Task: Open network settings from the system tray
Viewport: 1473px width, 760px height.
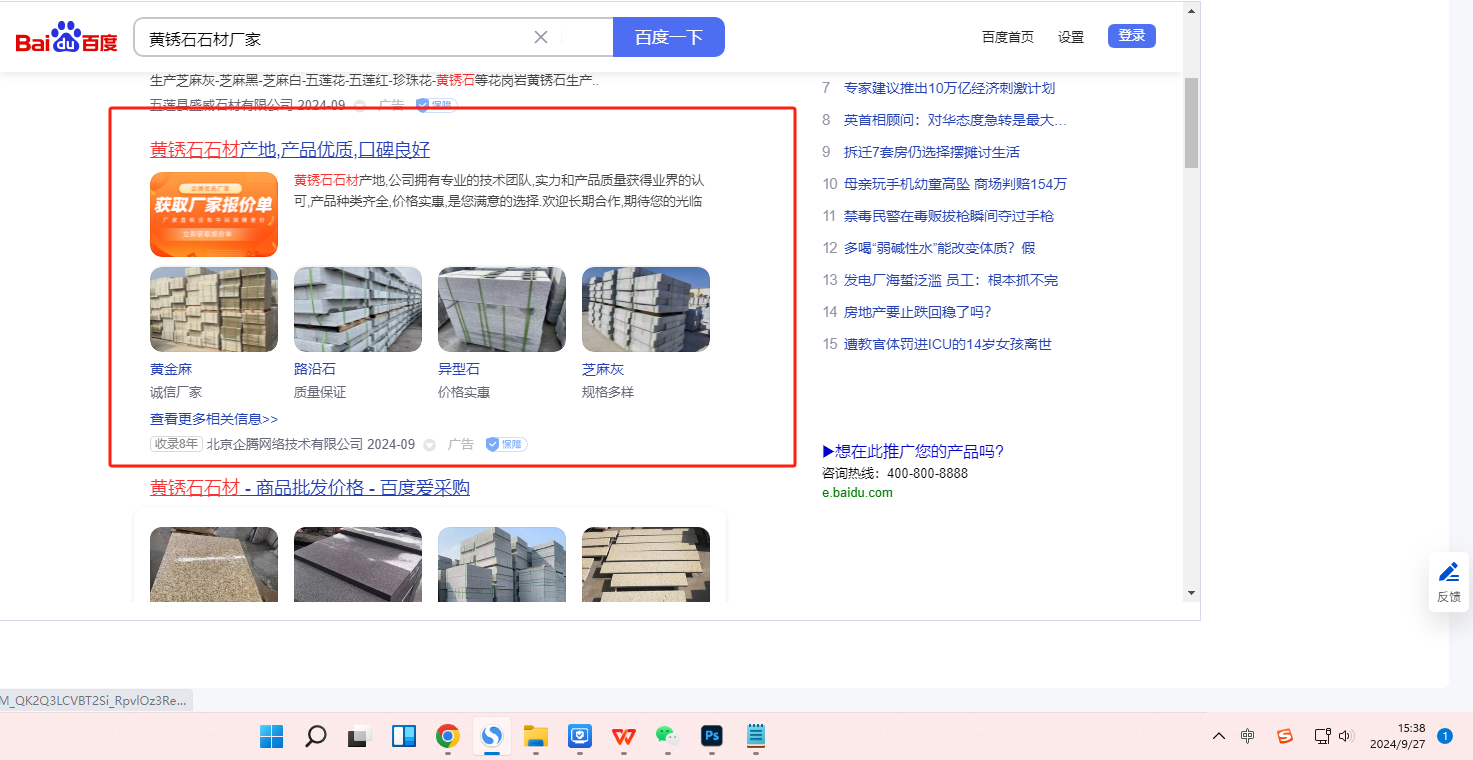Action: point(1322,737)
